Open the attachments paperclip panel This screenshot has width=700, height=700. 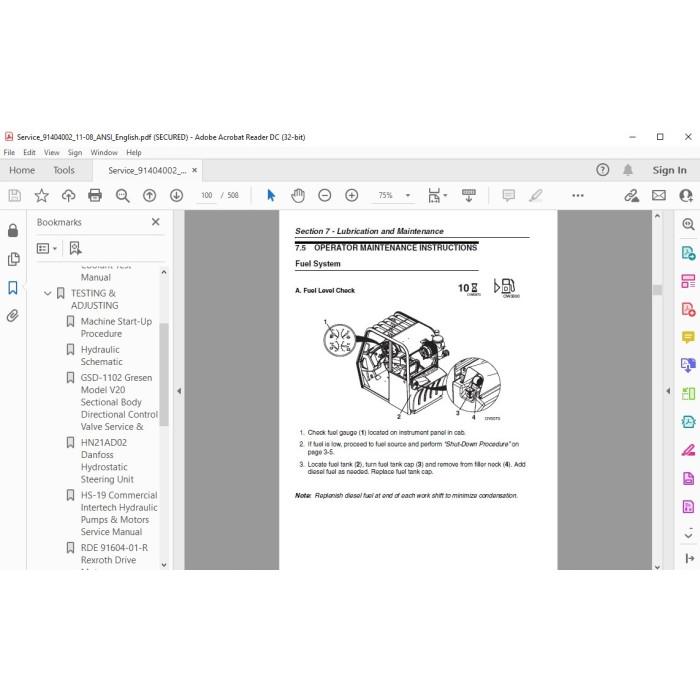point(13,316)
